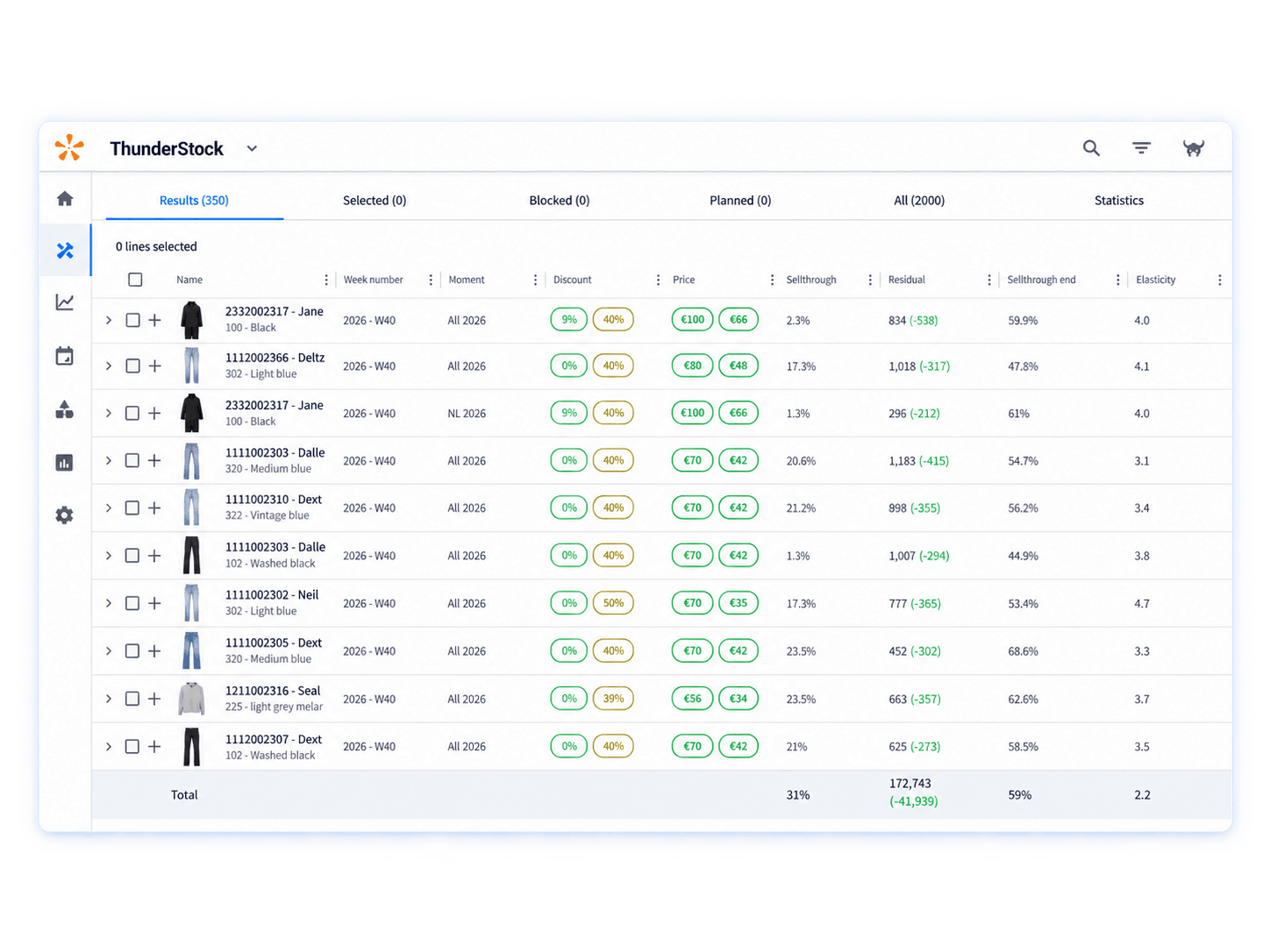Click the ThunderStock star logo
Screen dimensions: 1270x952
69,148
